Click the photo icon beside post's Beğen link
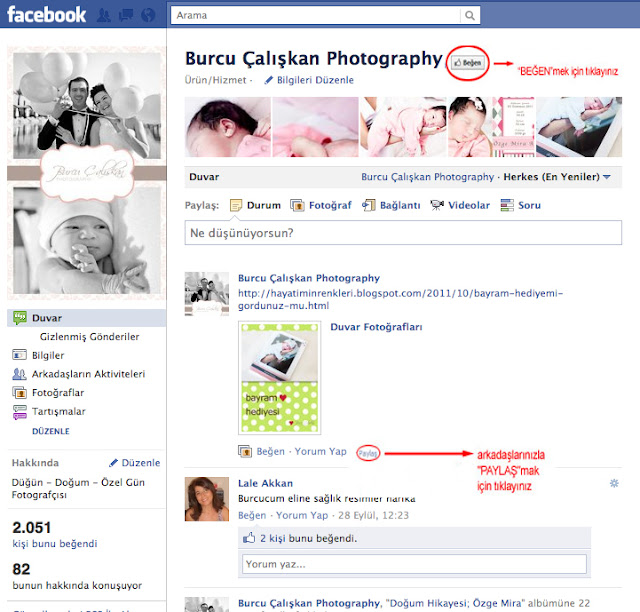 (x=245, y=452)
